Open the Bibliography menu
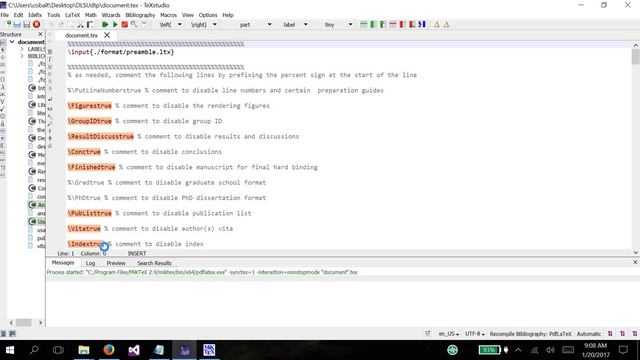Image resolution: width=640 pixels, height=360 pixels. click(140, 15)
